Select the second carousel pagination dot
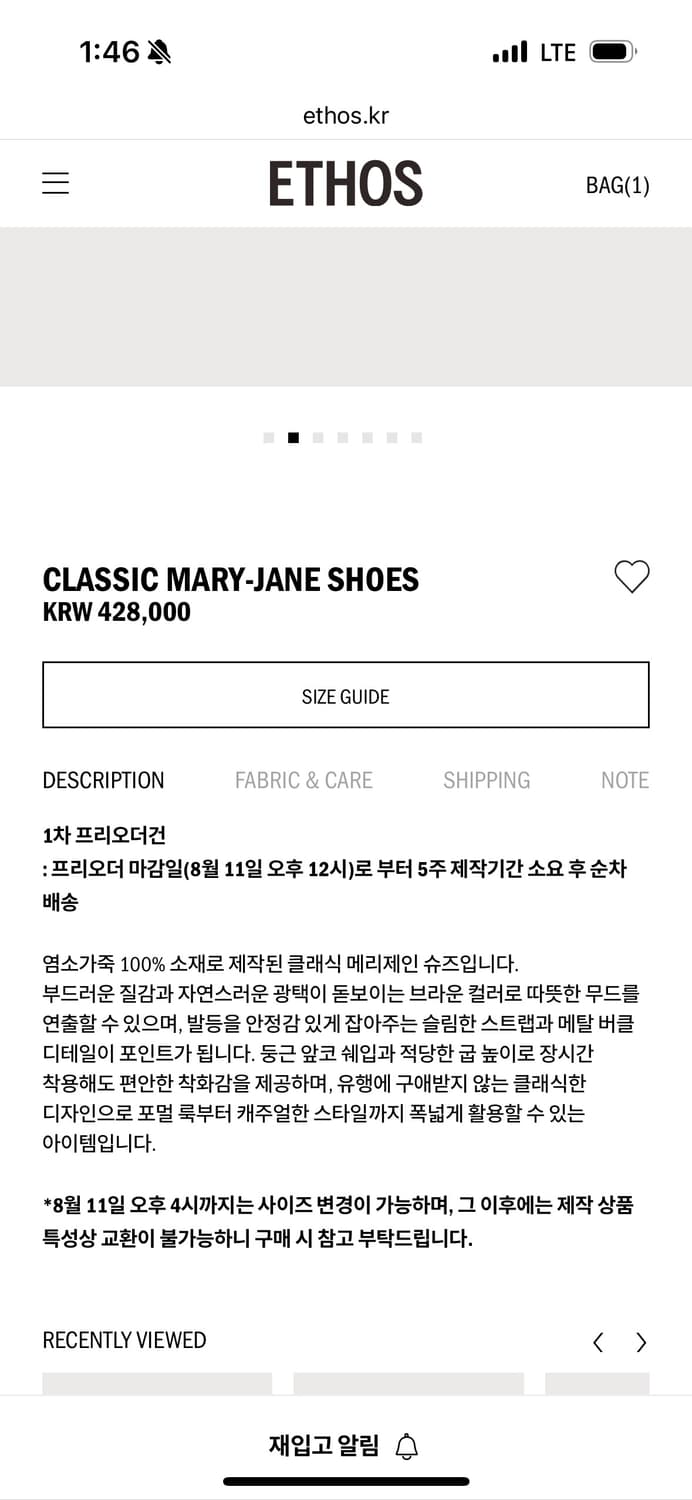The image size is (692, 1500). pos(292,437)
